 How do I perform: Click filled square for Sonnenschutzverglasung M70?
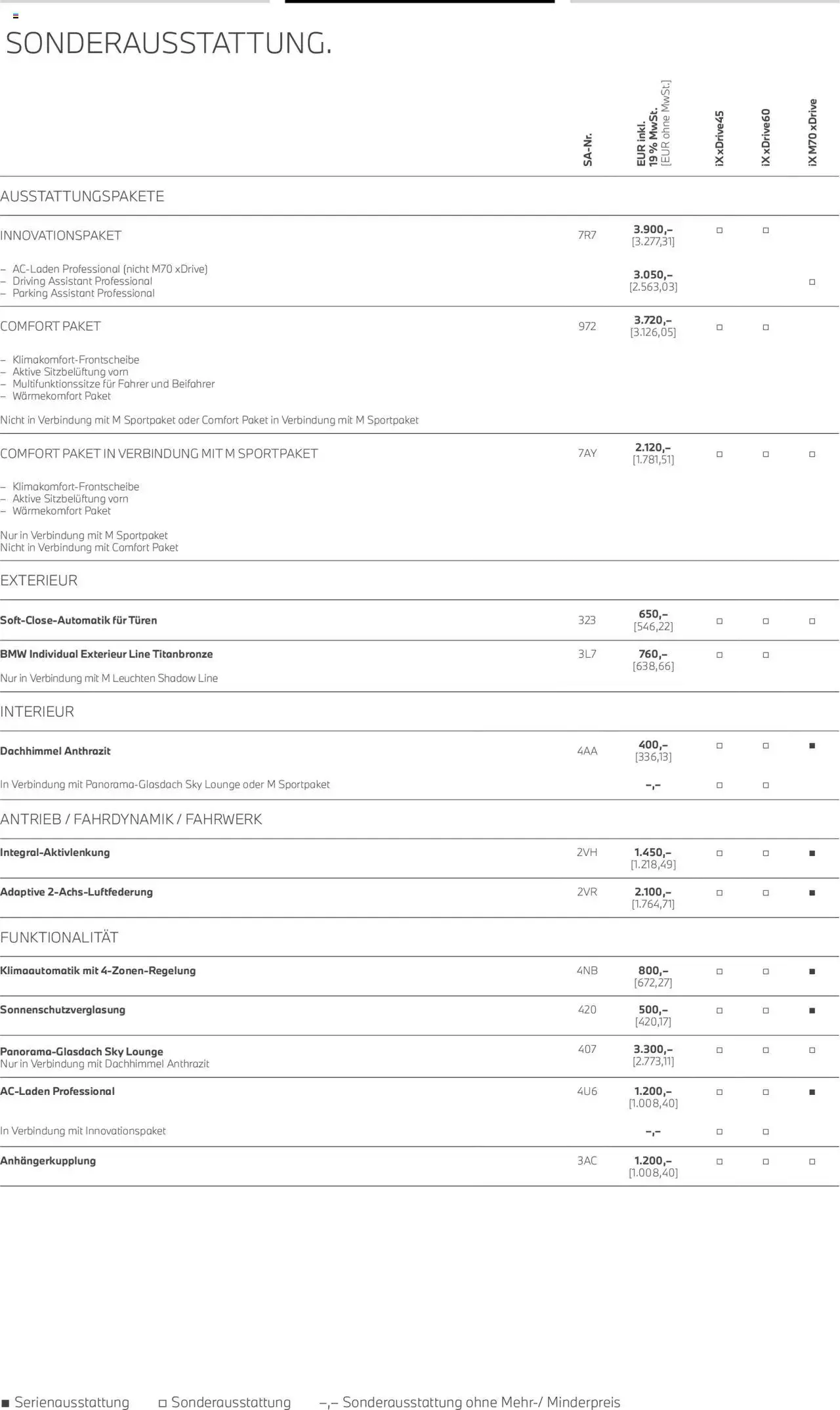pos(812,1011)
